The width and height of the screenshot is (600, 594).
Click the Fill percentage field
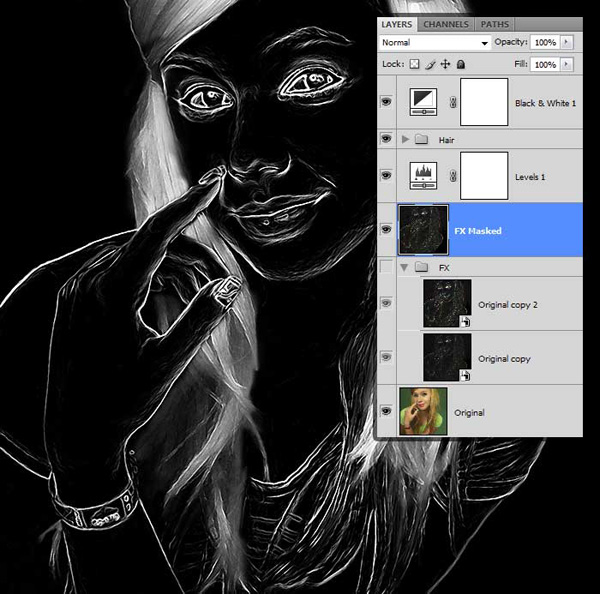544,64
